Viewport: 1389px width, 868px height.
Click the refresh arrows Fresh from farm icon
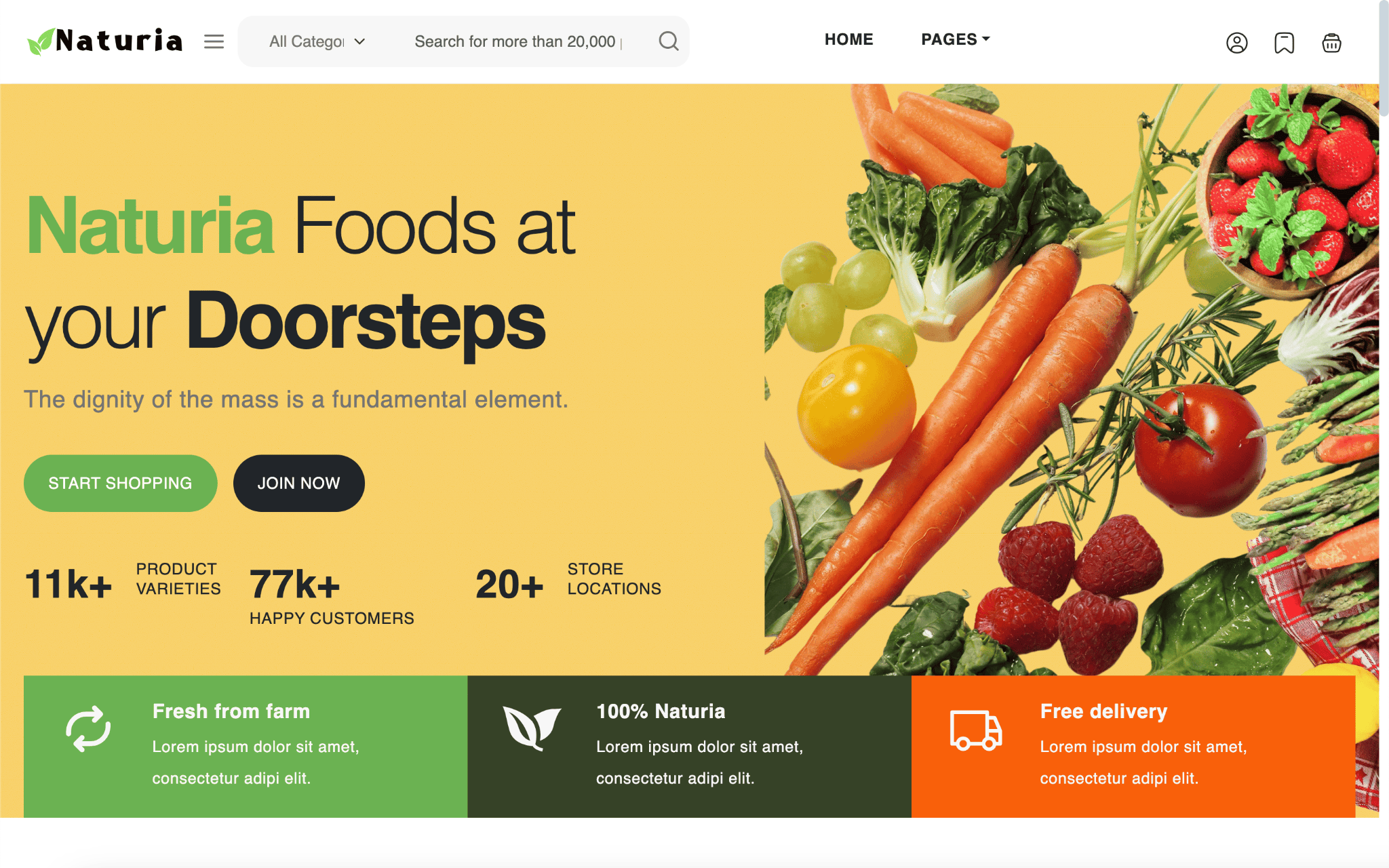click(x=88, y=729)
